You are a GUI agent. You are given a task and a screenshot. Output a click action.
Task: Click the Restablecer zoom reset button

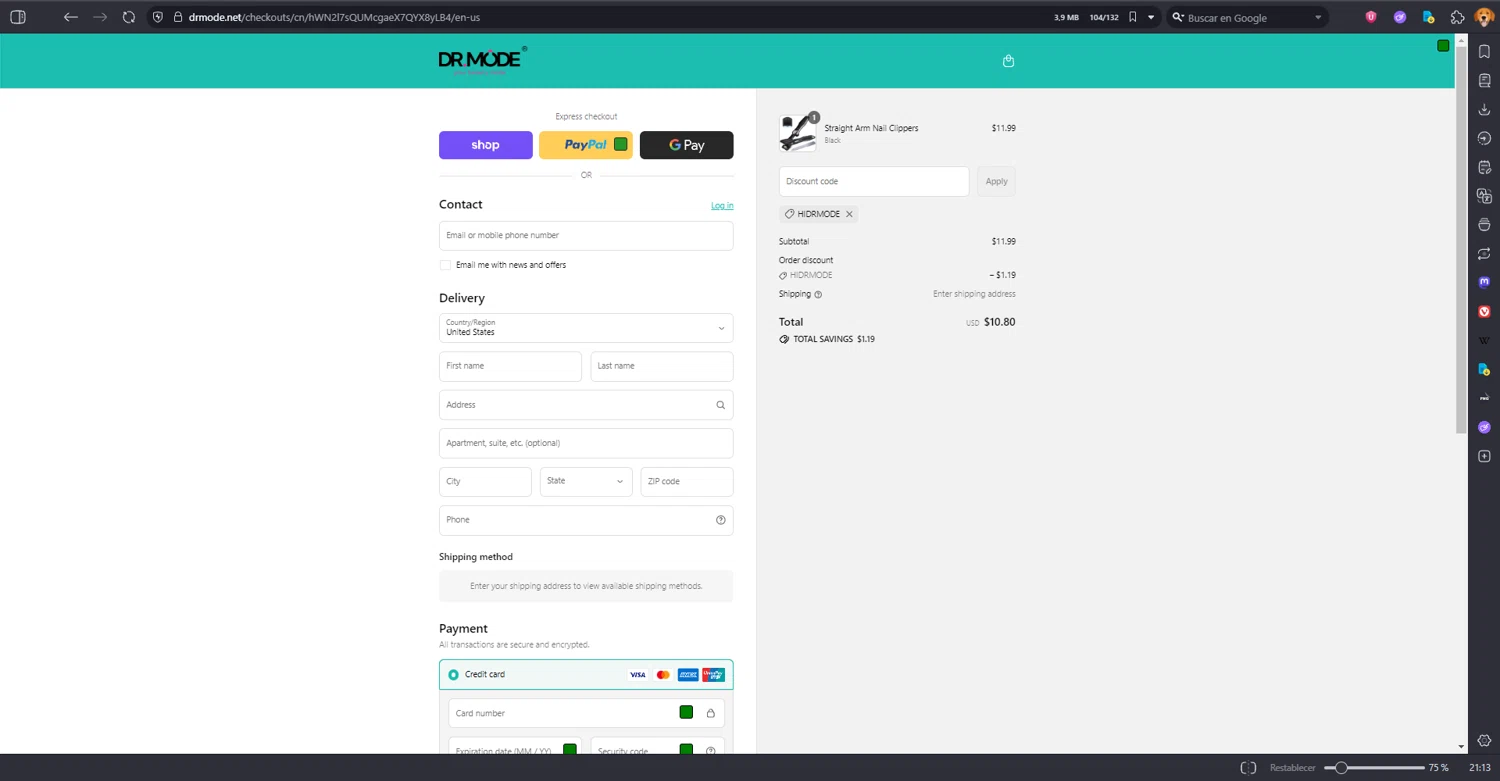(1293, 768)
